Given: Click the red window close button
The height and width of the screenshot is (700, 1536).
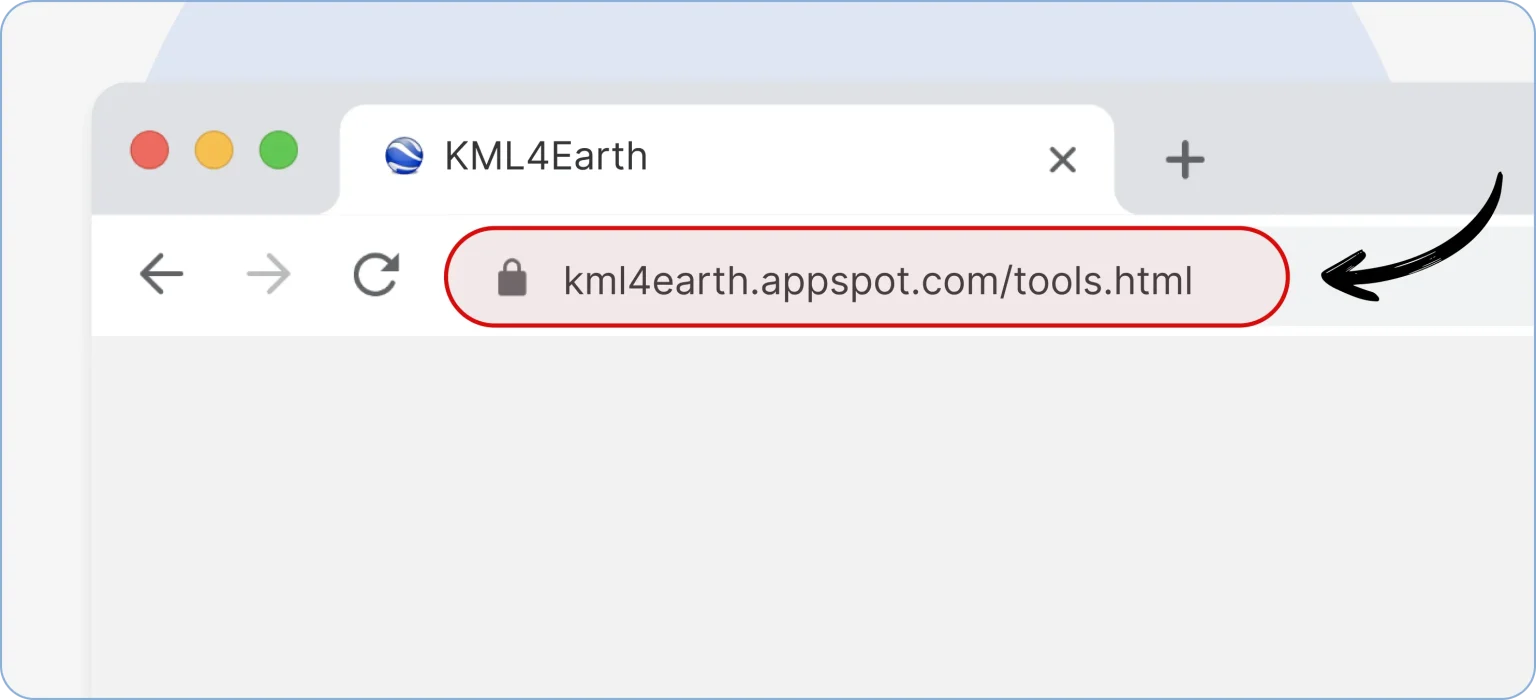Looking at the screenshot, I should [x=150, y=151].
